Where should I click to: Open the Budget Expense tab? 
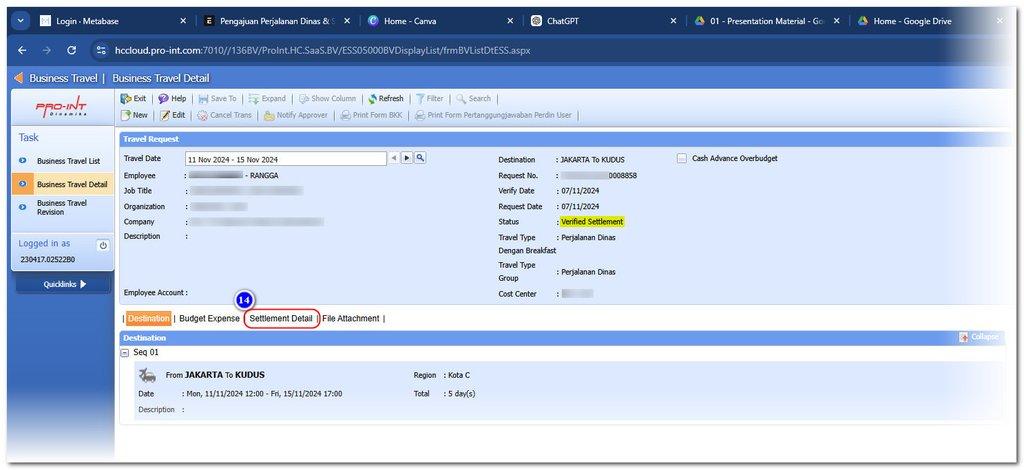(209, 319)
